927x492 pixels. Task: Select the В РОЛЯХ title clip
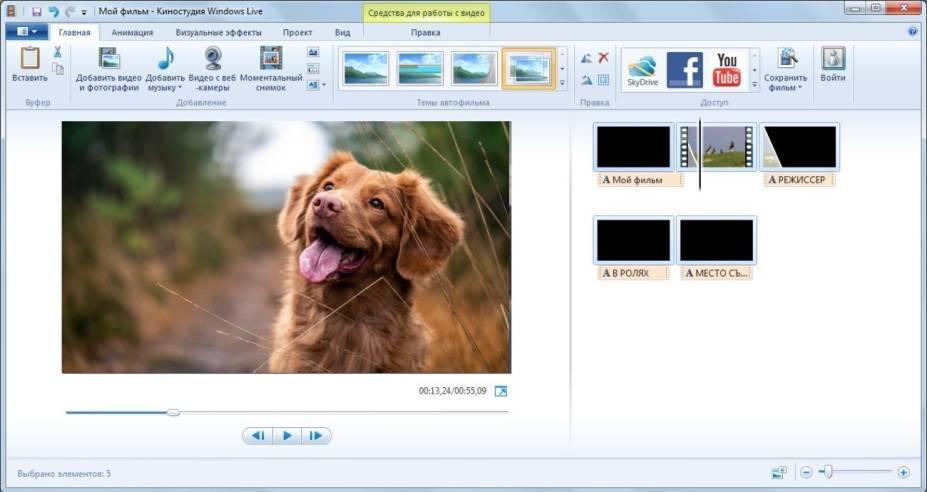pos(633,240)
